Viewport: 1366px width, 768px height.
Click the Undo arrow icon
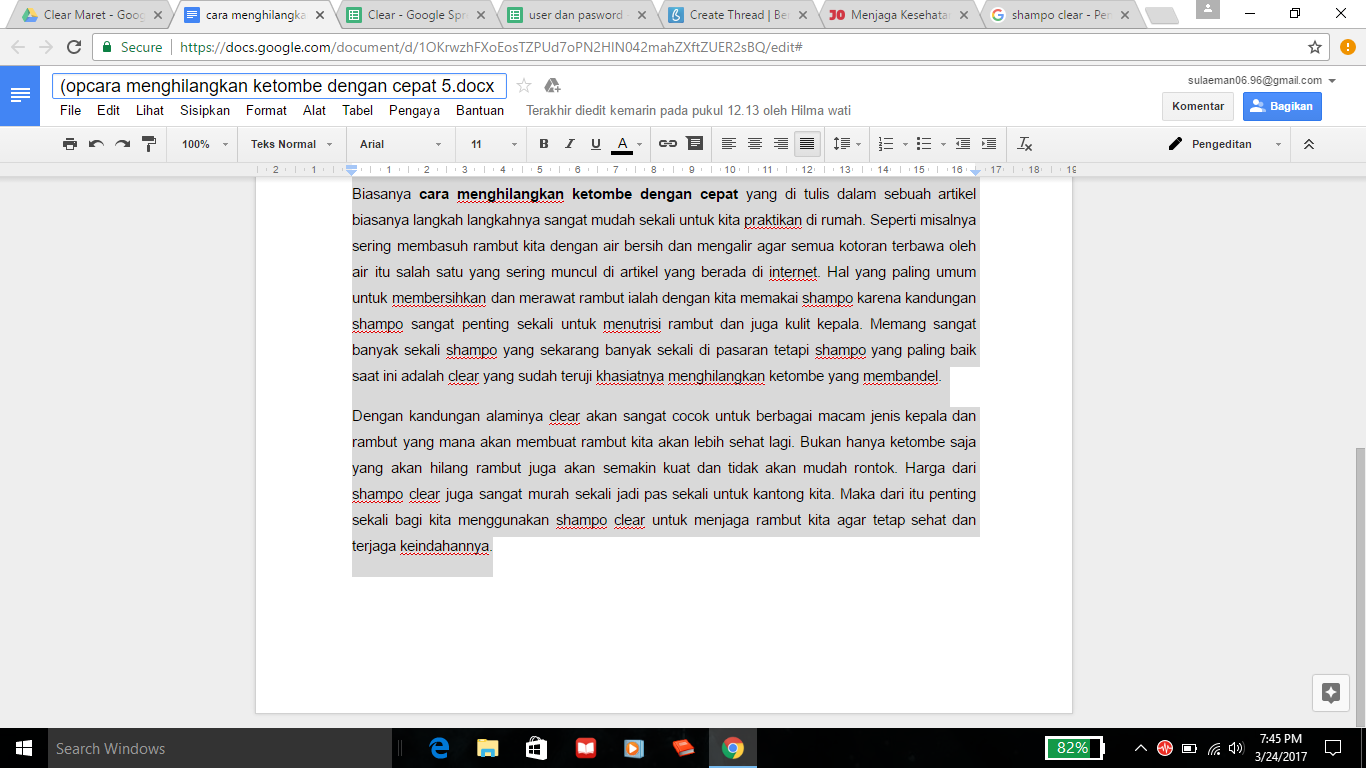[96, 144]
